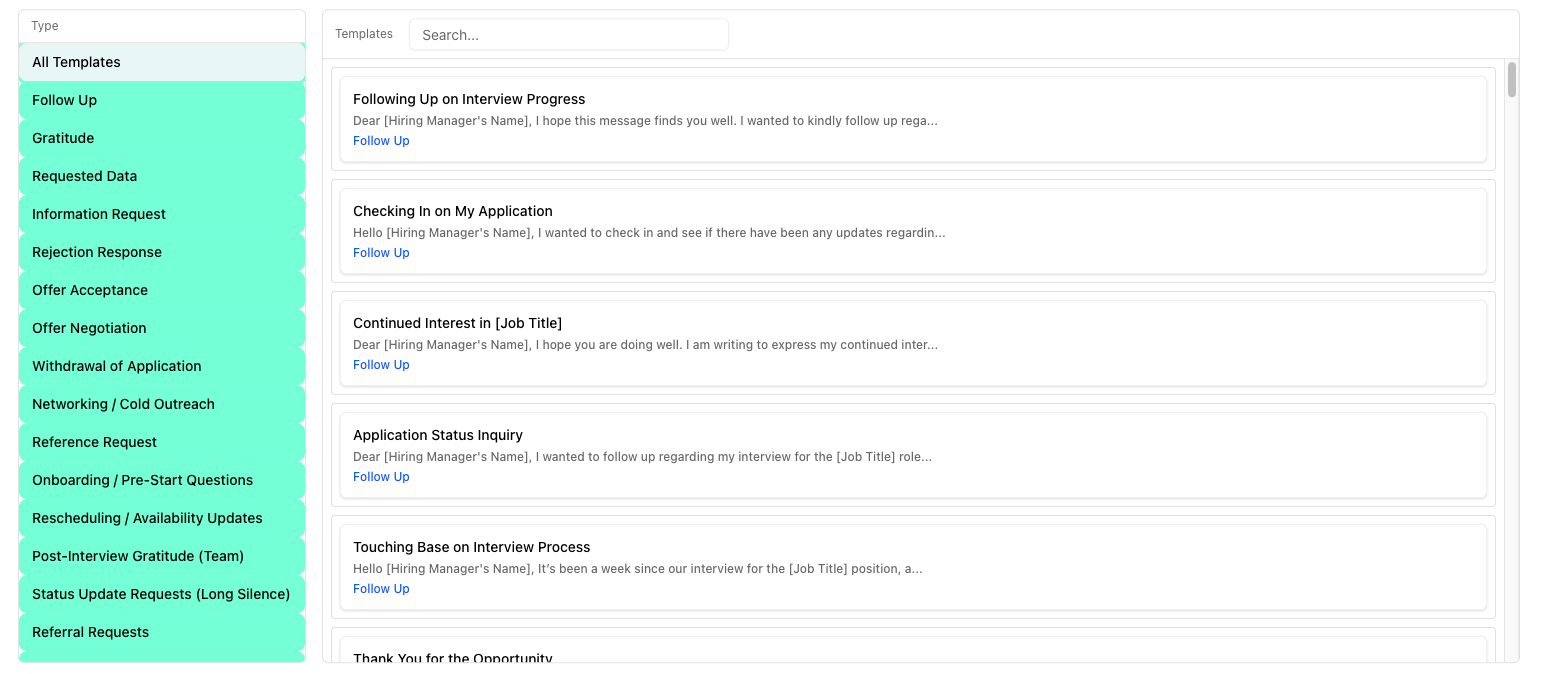Click the template Search field
This screenshot has height=674, width=1541.
tap(568, 35)
